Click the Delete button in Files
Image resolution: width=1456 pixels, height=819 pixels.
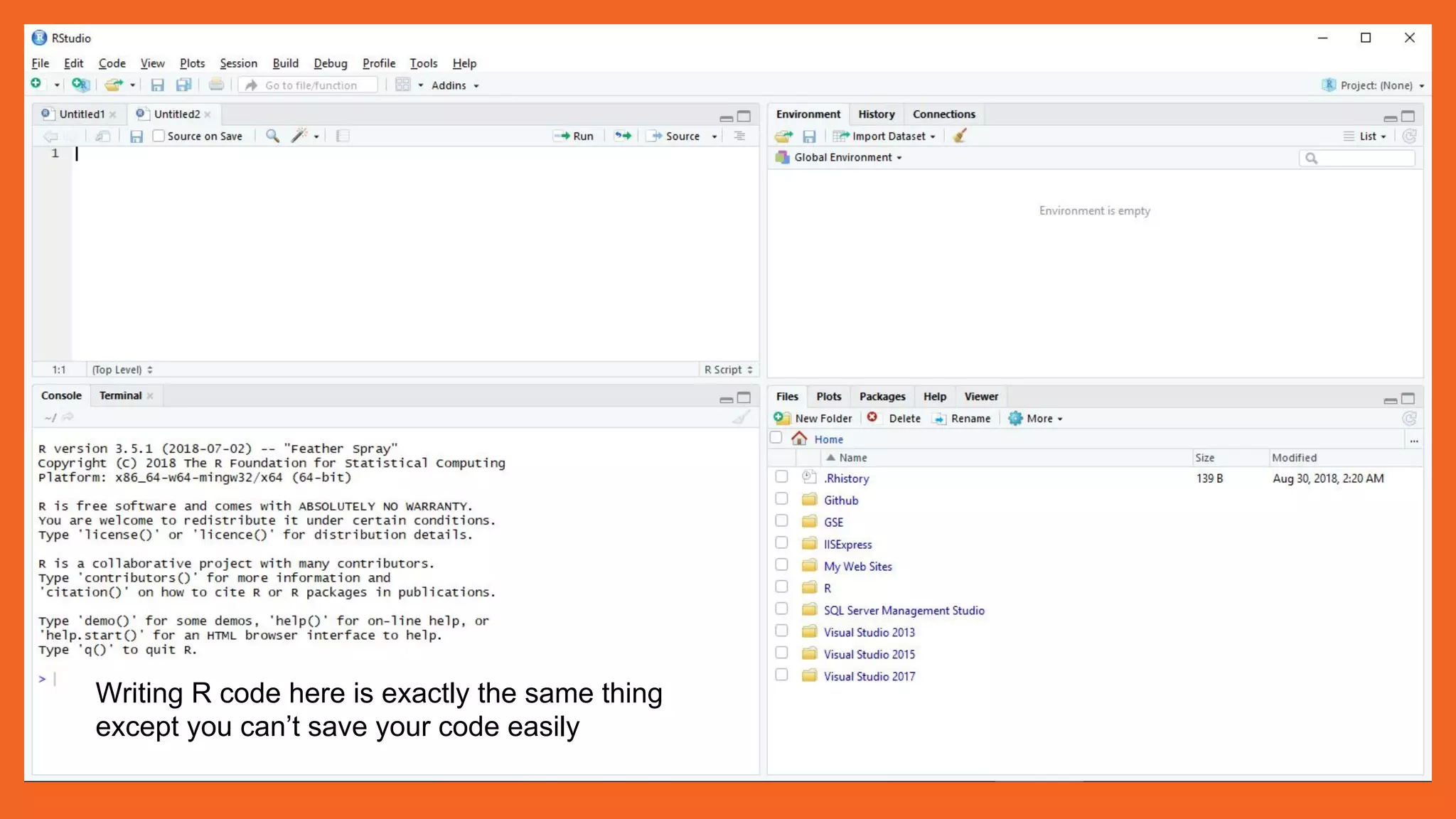894,419
